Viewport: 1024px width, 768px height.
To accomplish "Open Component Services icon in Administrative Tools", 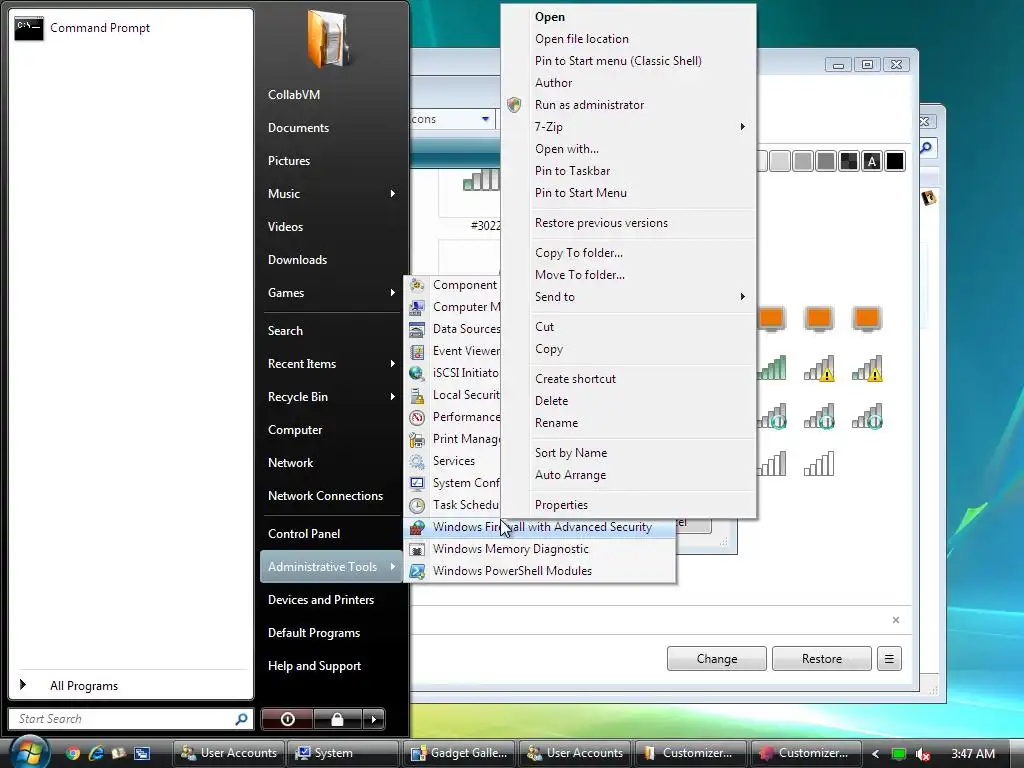I will pyautogui.click(x=417, y=285).
